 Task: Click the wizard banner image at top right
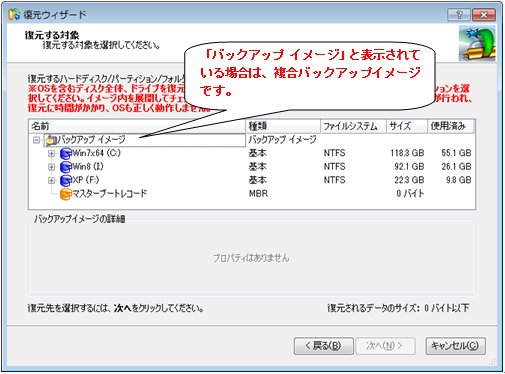click(477, 44)
